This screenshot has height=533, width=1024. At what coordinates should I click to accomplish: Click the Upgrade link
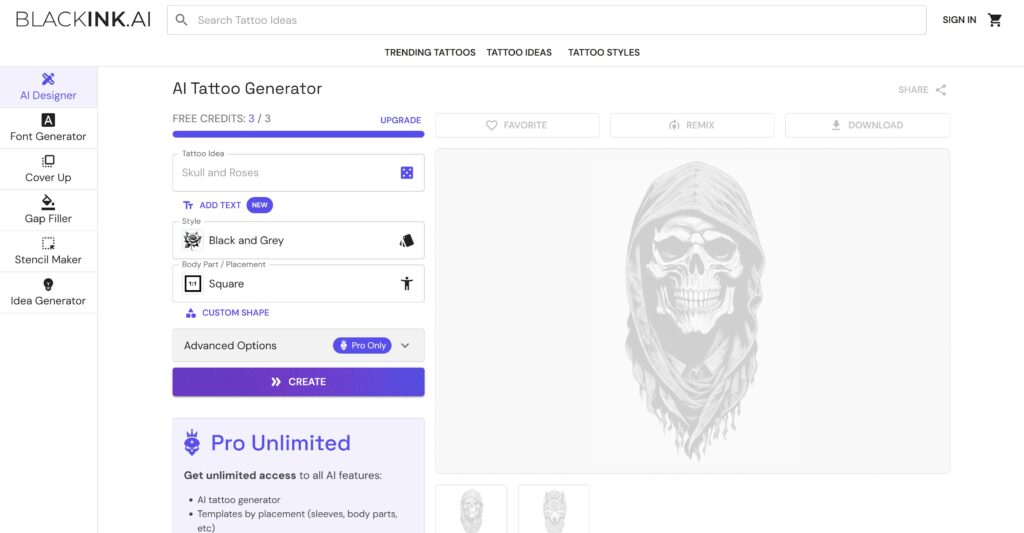tap(400, 120)
